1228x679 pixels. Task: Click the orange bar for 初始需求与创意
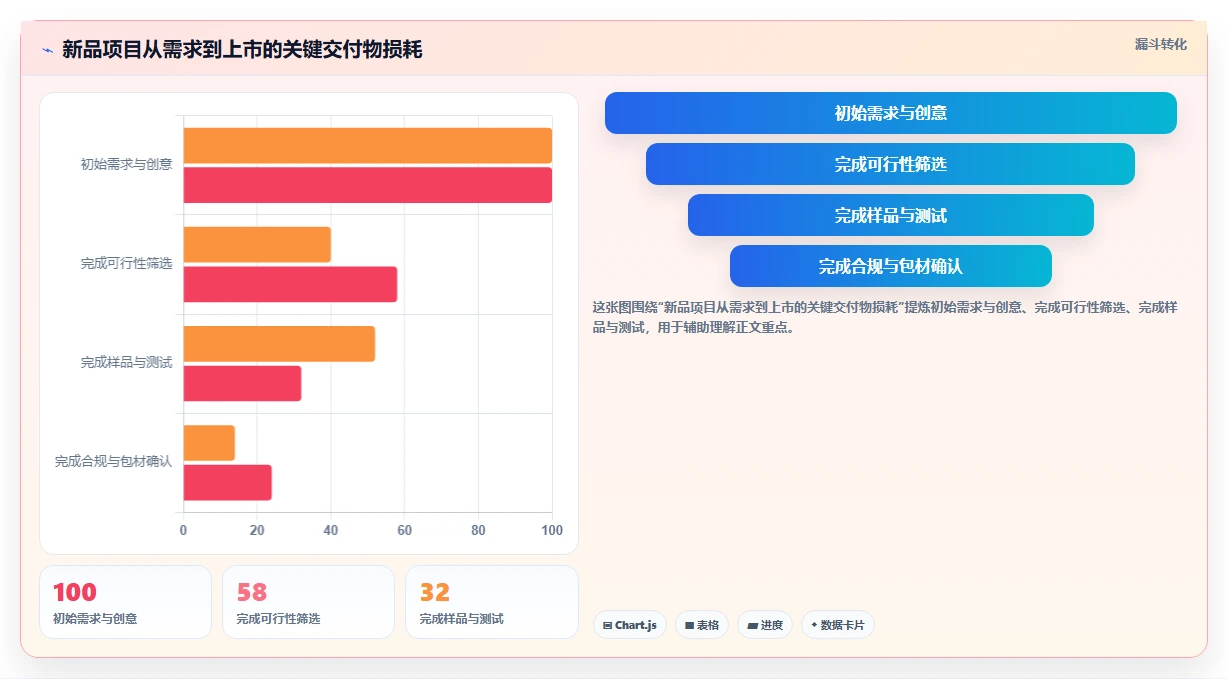click(x=367, y=145)
